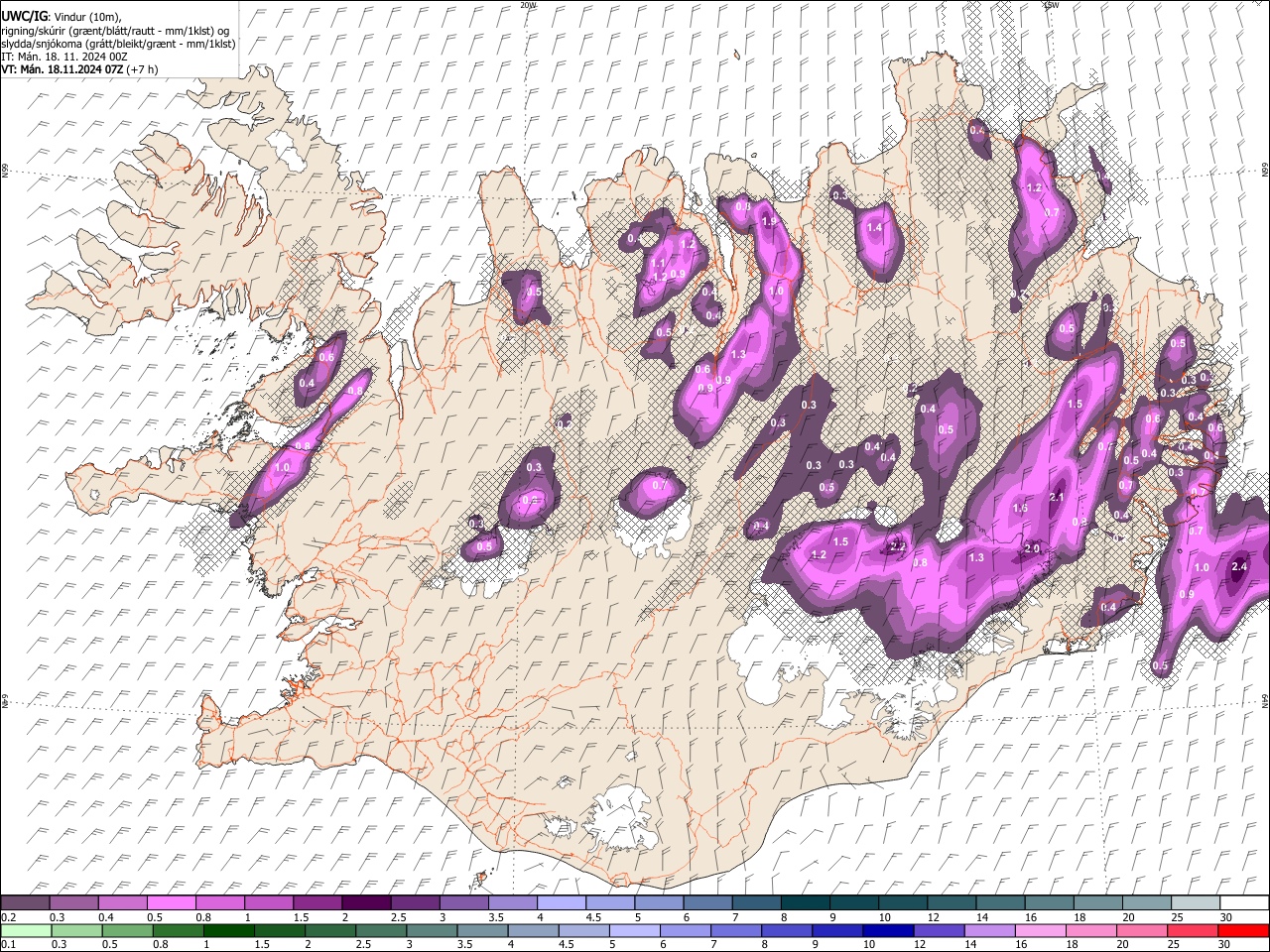This screenshot has height=952, width=1270.
Task: Pick the light periwinkle swatch labeled 4 in the purple scale
Action: pyautogui.click(x=561, y=902)
